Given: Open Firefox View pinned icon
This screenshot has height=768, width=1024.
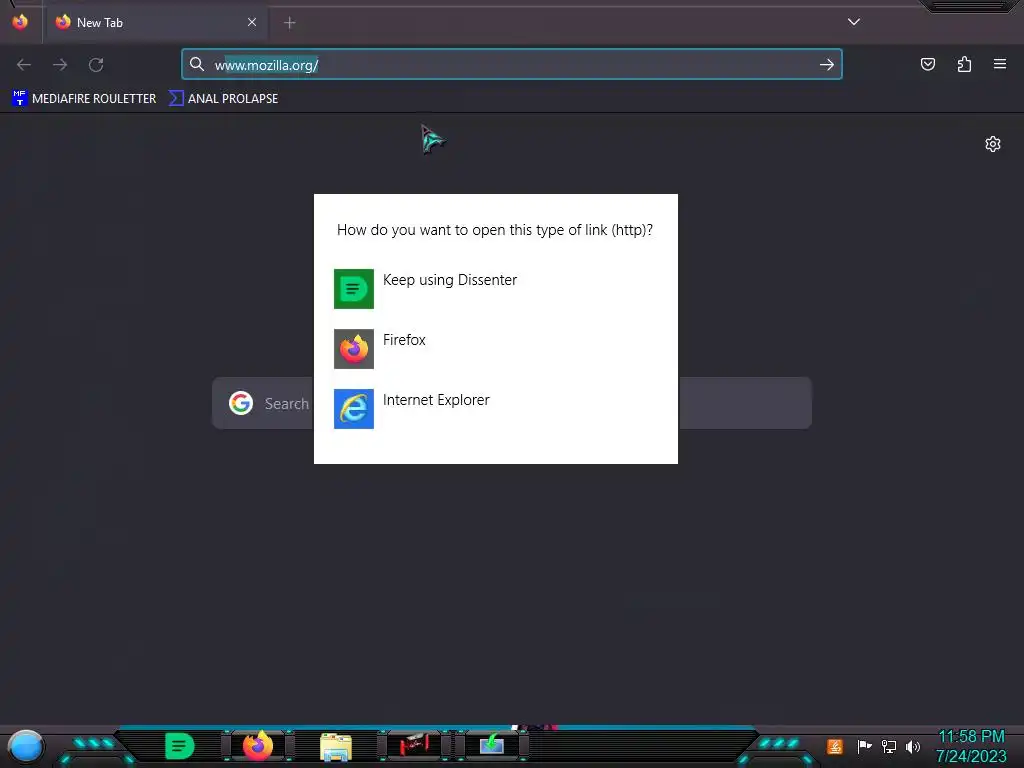Looking at the screenshot, I should 20,22.
